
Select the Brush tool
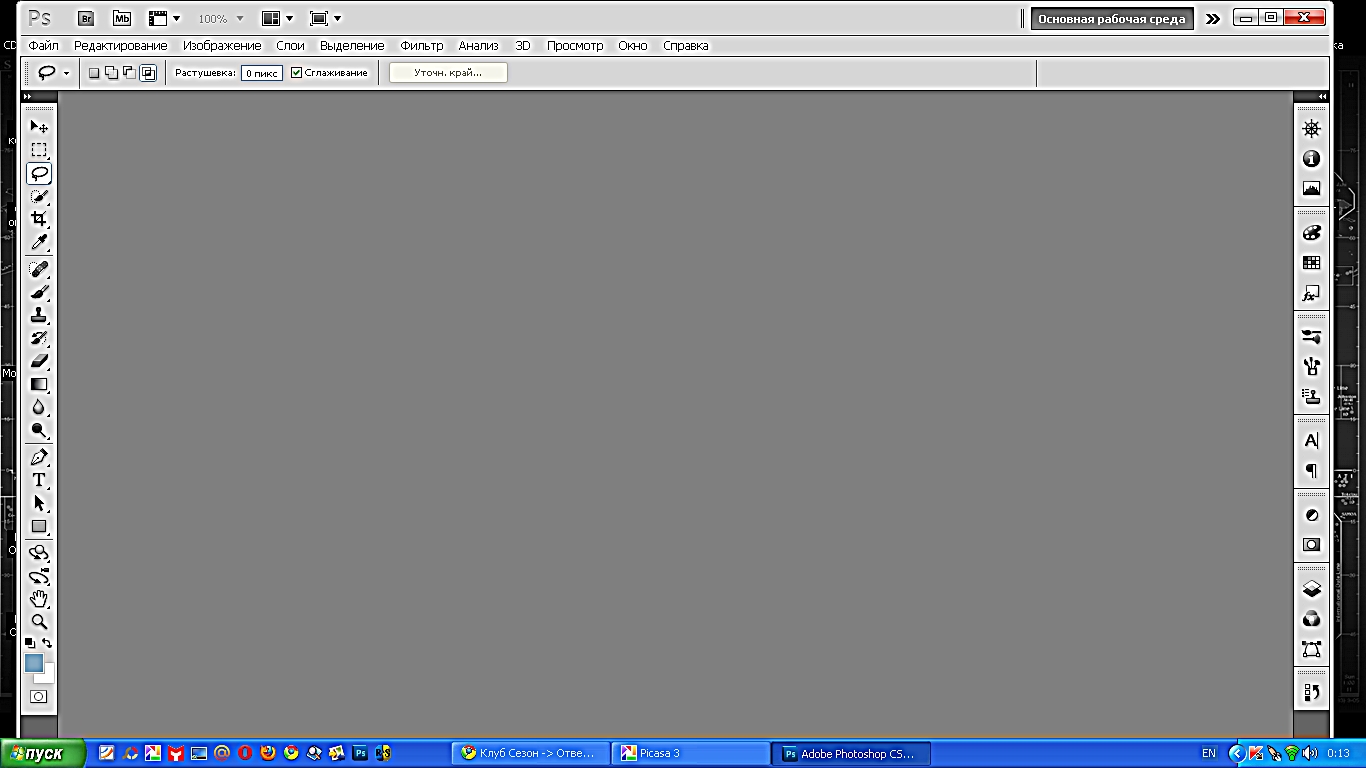[39, 292]
